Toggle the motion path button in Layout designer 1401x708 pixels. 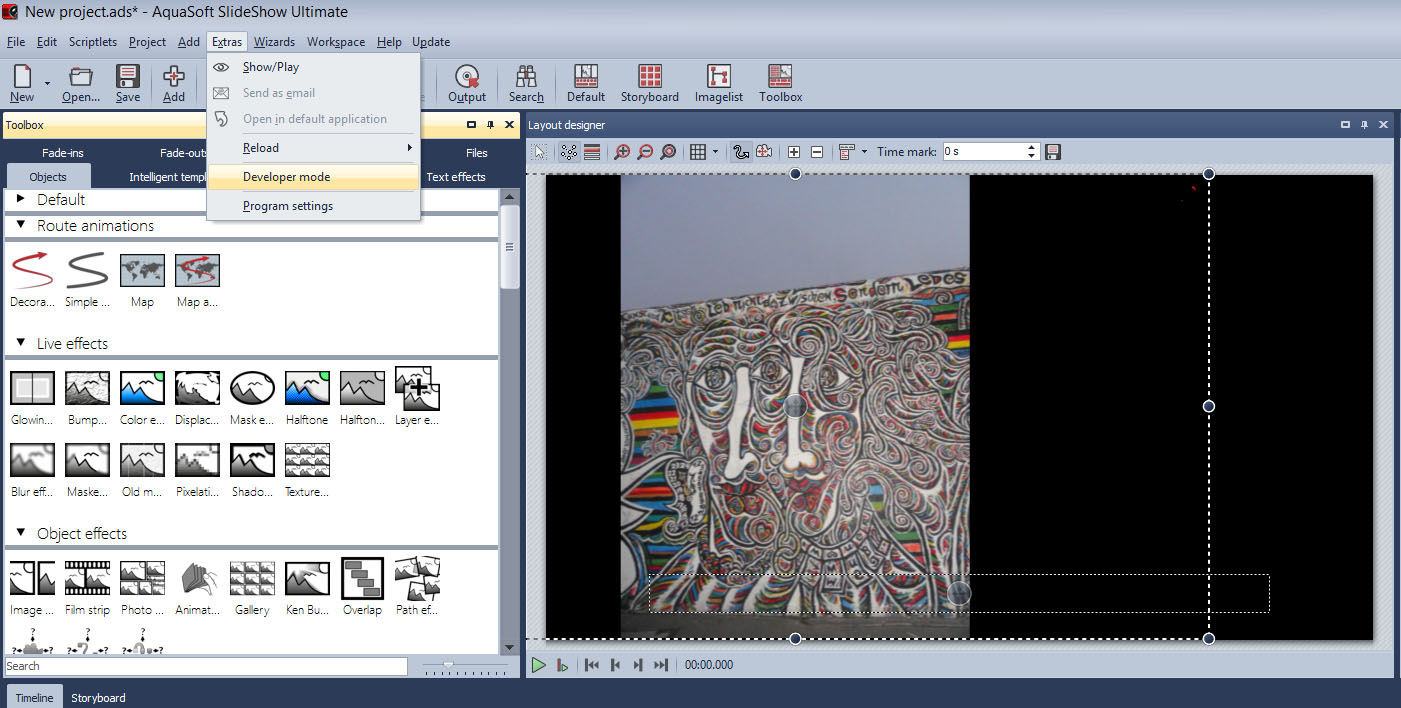(x=741, y=152)
